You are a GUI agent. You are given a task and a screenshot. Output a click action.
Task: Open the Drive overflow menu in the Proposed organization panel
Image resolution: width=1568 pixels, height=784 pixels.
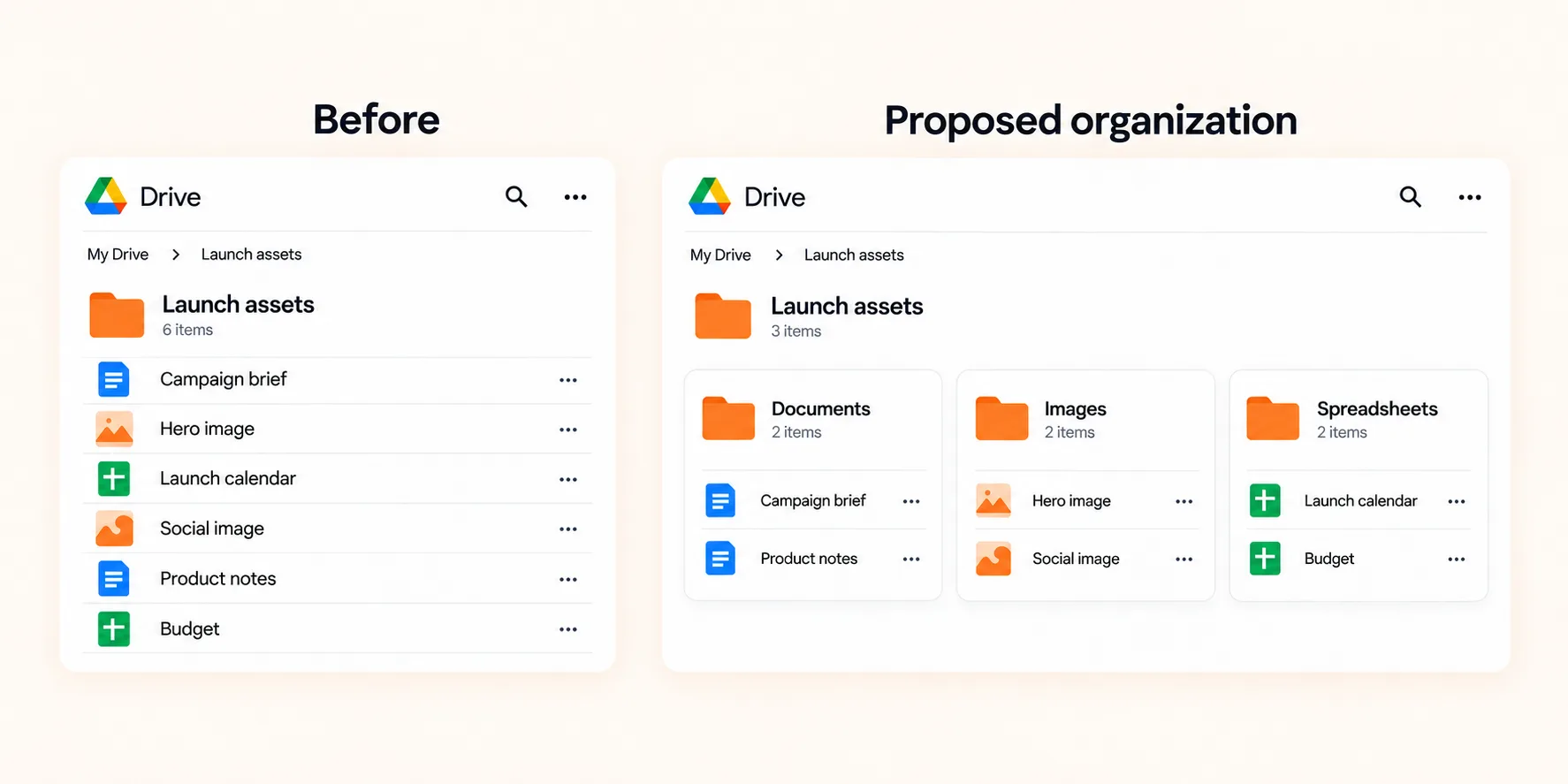click(1470, 197)
